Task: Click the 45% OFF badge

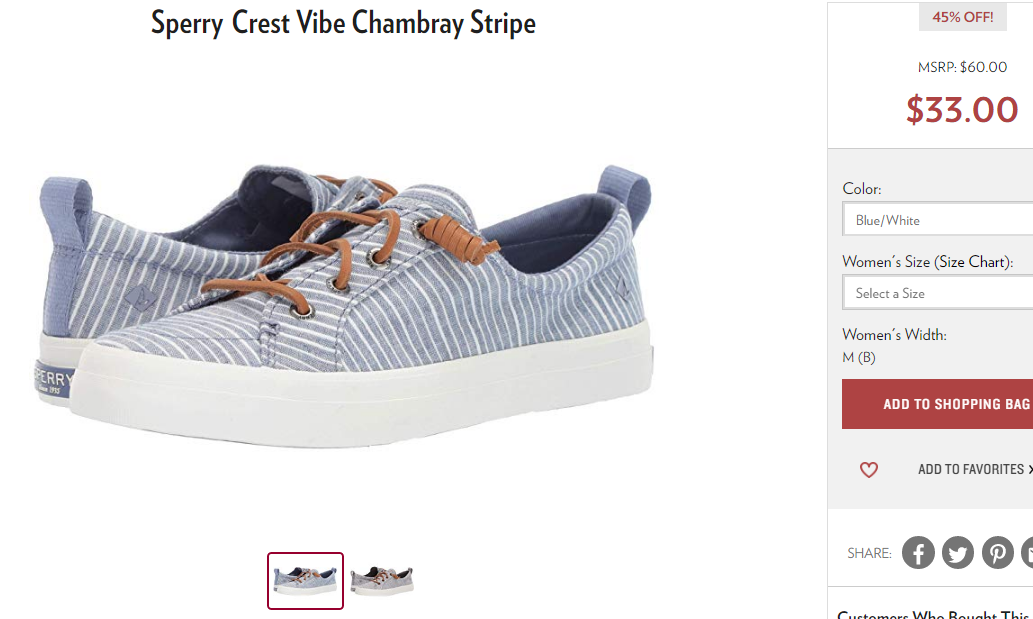Action: (x=963, y=16)
